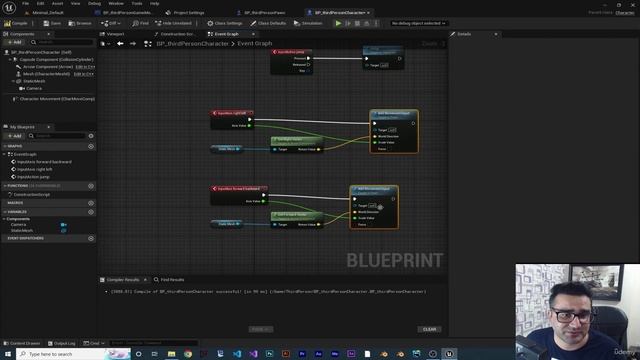Go back in graph navigation history
640x360 pixels.
click(120, 43)
